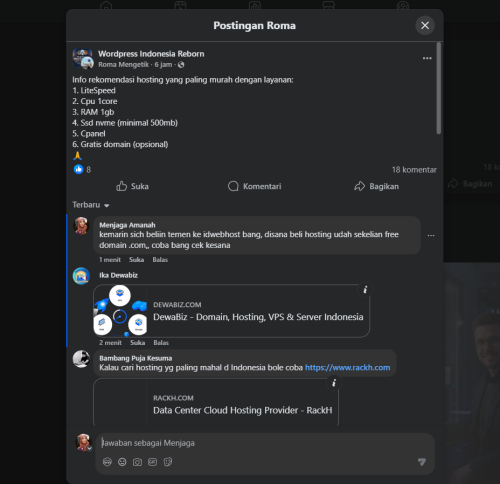This screenshot has height=484, width=500.
Task: Click the 6 jam timestamp
Action: pyautogui.click(x=163, y=65)
